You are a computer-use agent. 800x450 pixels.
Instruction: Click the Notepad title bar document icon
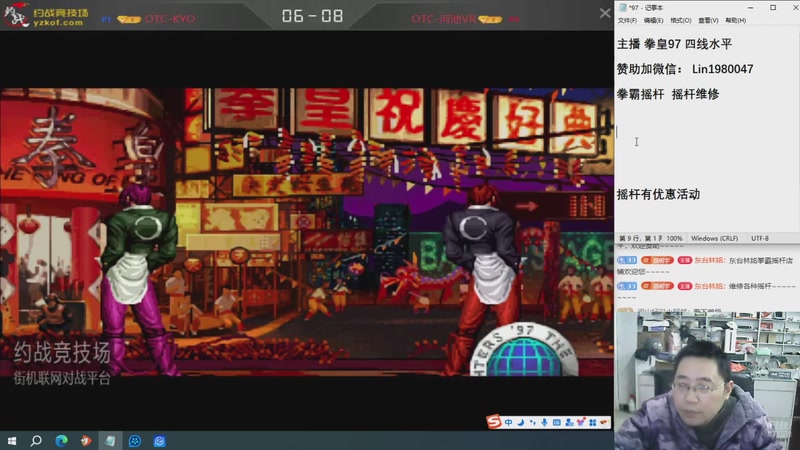pos(622,8)
